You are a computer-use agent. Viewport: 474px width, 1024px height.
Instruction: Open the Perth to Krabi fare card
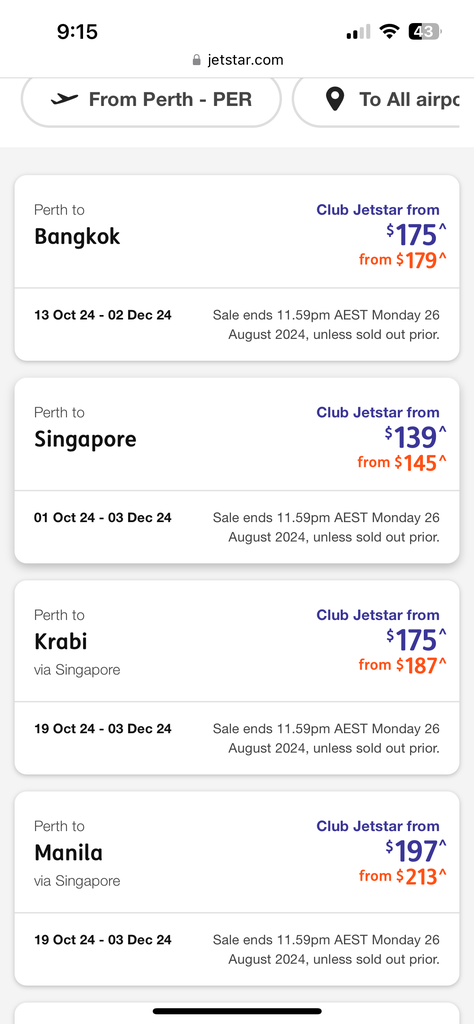pyautogui.click(x=237, y=677)
